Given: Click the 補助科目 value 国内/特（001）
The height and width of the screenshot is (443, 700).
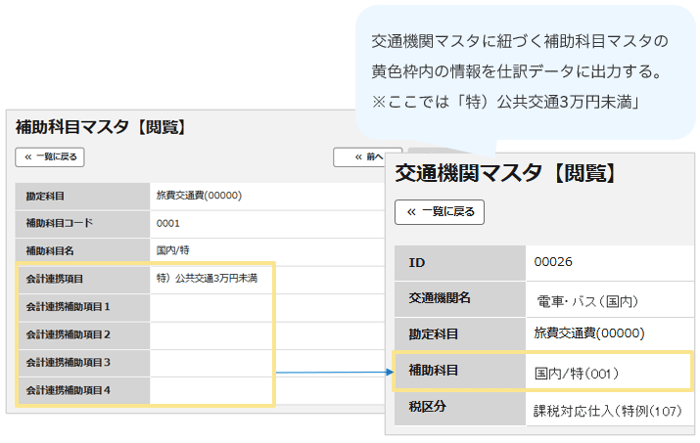Looking at the screenshot, I should tap(577, 374).
